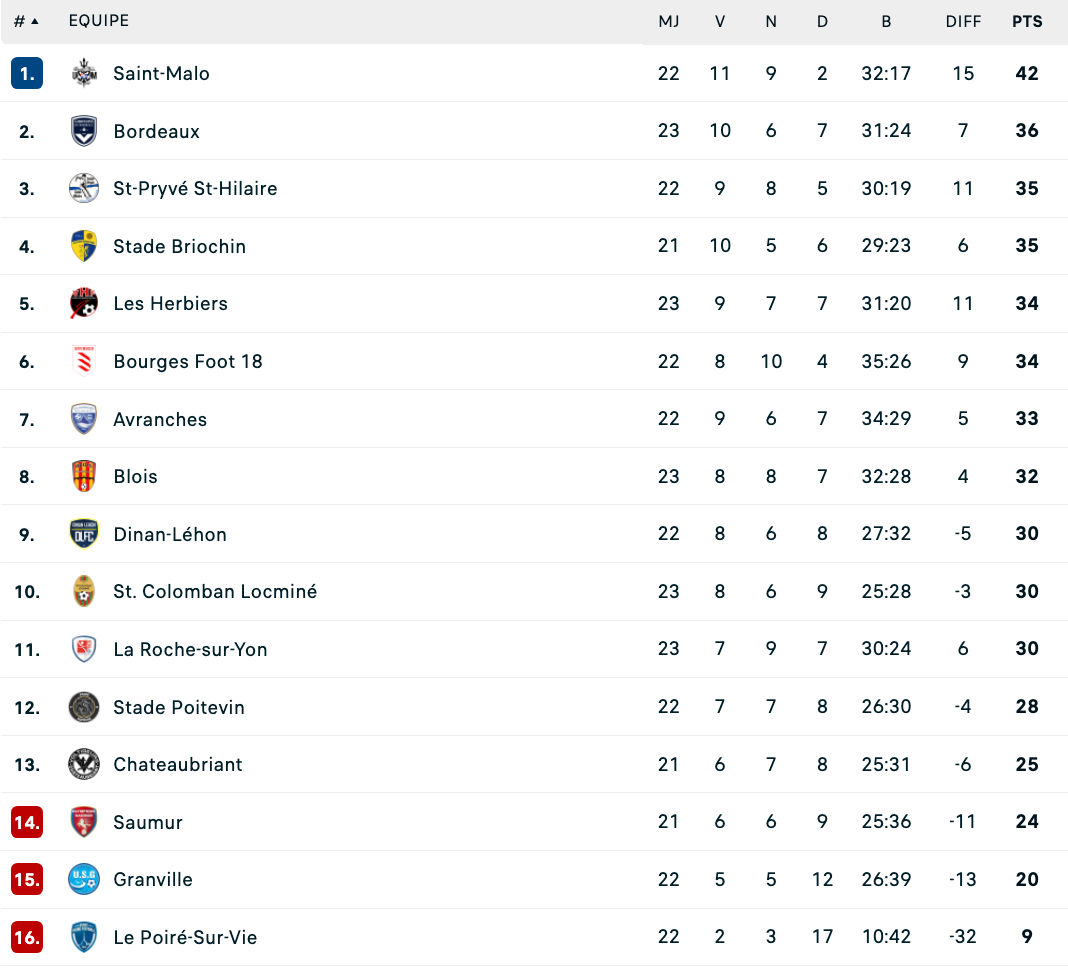
Task: Open the St-Pryvé St-Hilaire team link
Action: (x=195, y=188)
